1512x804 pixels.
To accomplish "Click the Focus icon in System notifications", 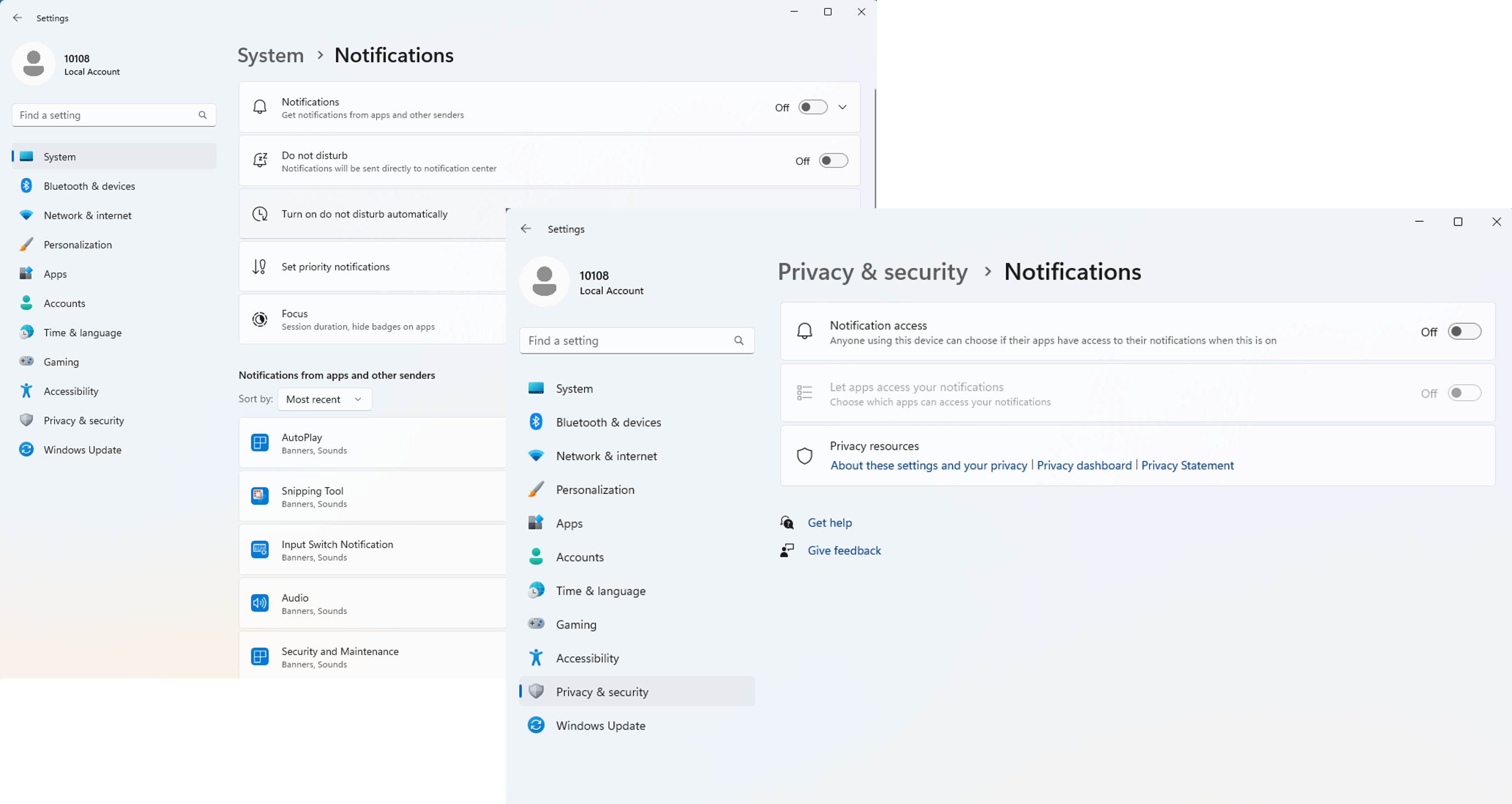I will tap(260, 320).
